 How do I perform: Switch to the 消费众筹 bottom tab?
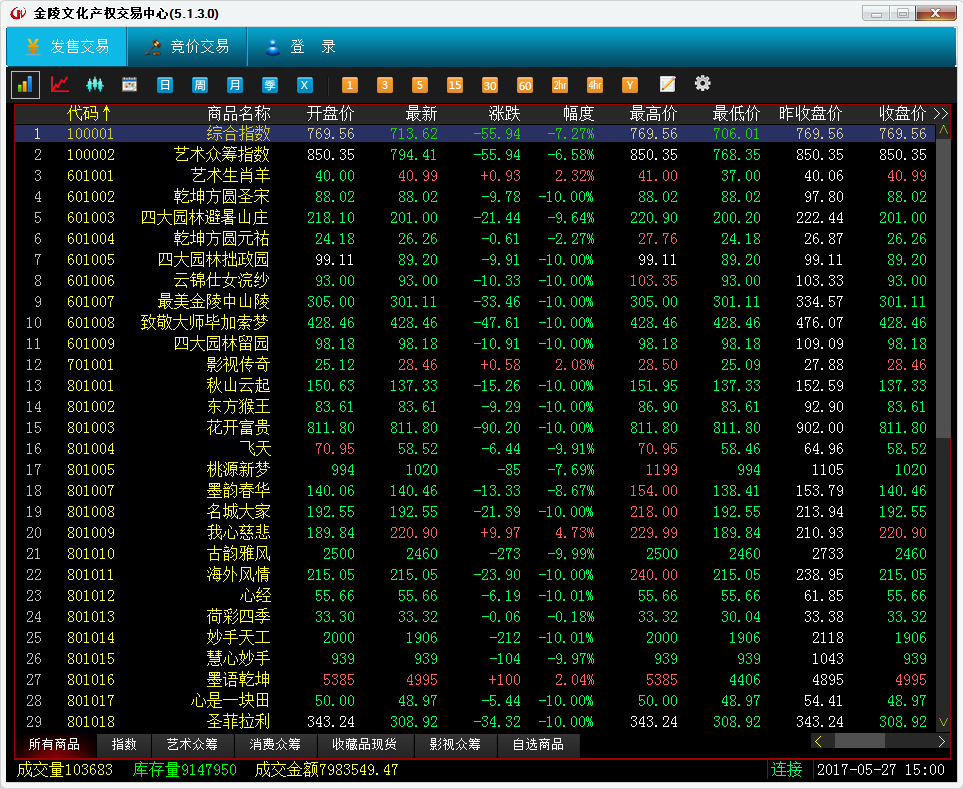pos(275,745)
